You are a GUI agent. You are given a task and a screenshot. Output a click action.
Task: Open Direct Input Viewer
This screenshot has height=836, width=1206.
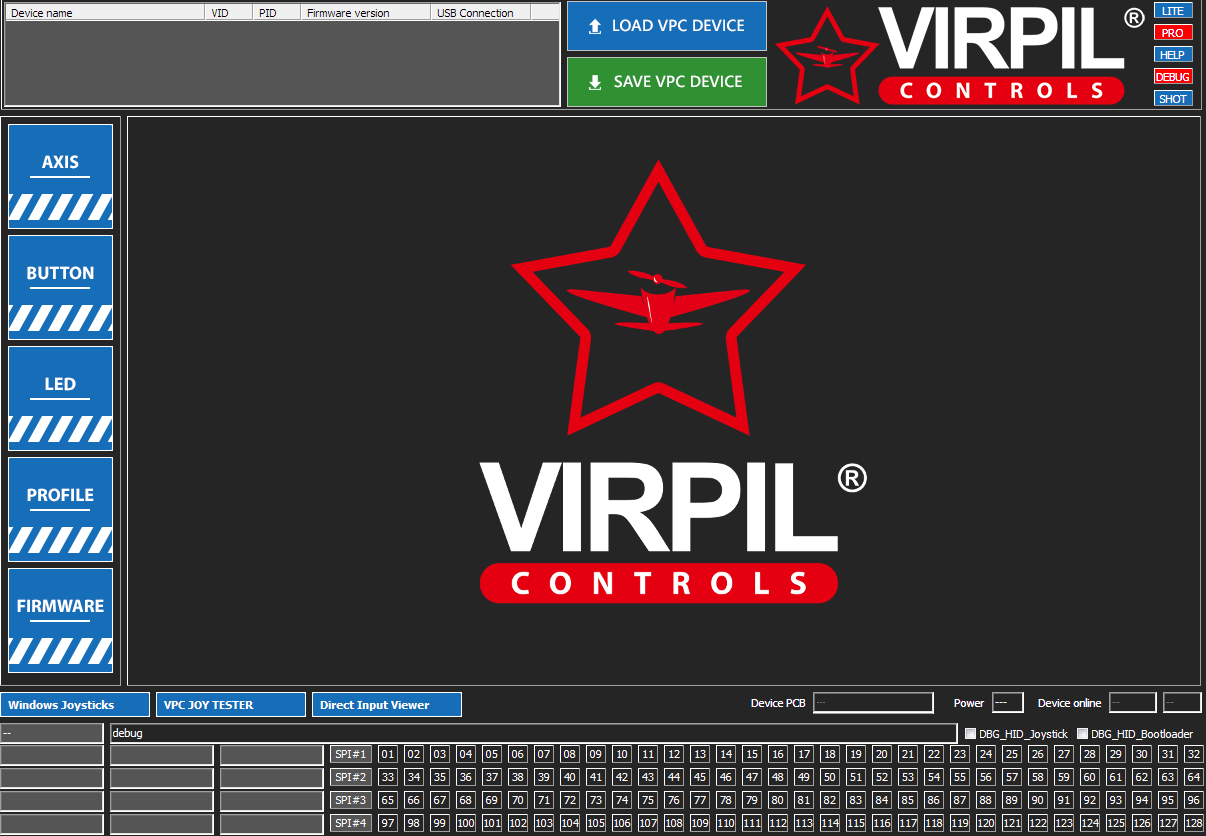[x=387, y=705]
